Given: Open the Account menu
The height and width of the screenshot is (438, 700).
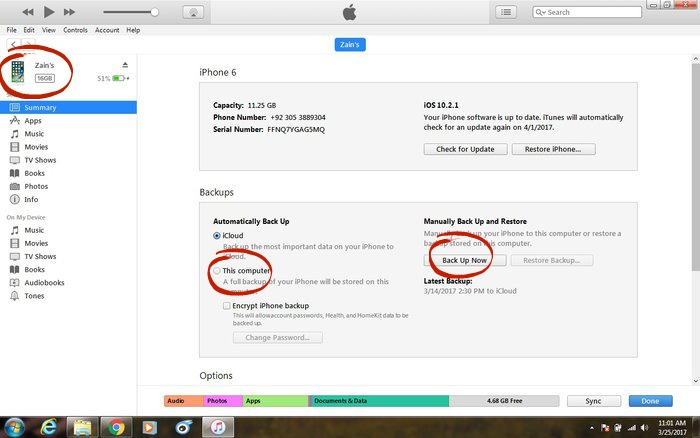Looking at the screenshot, I should pos(107,30).
